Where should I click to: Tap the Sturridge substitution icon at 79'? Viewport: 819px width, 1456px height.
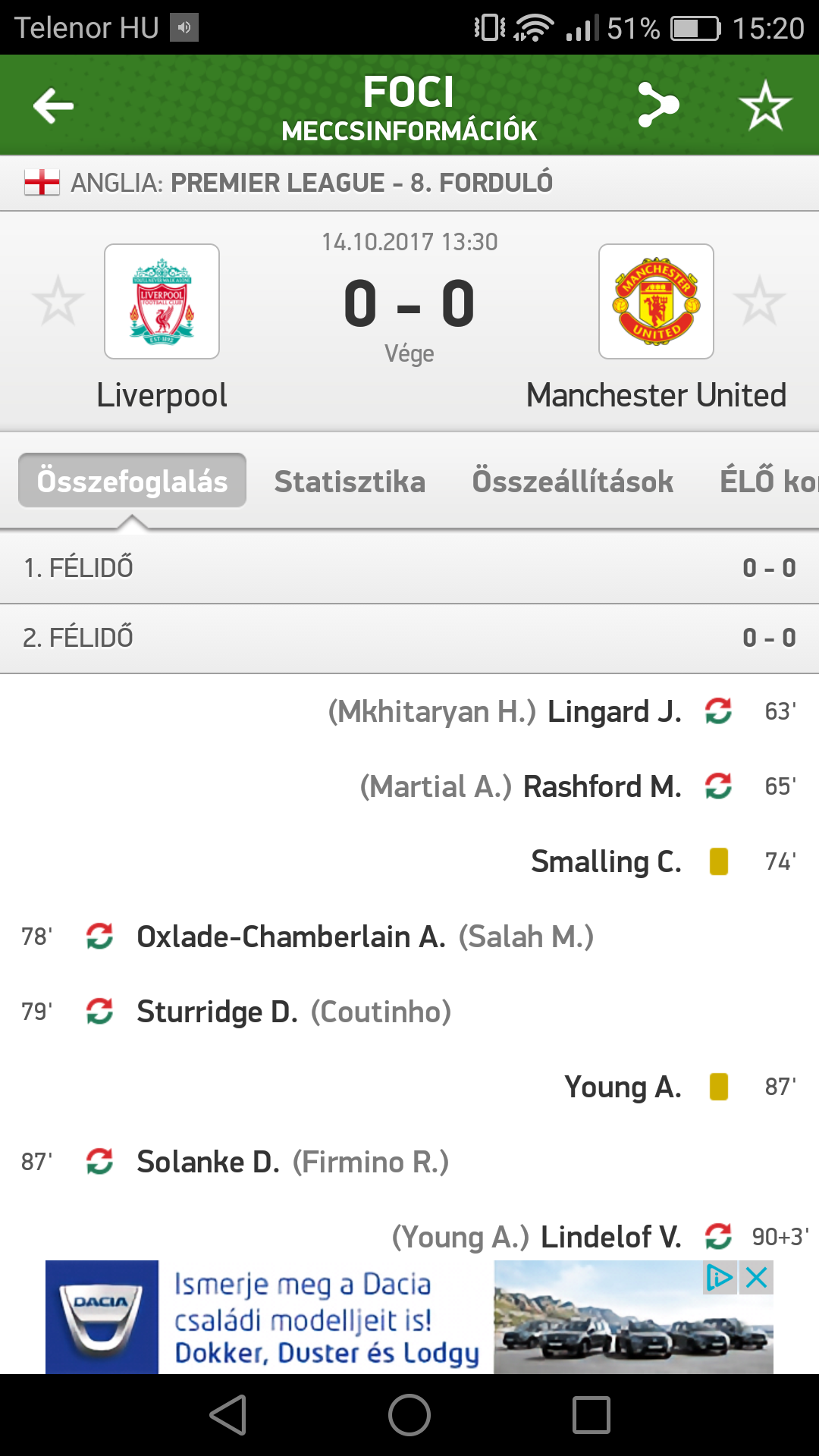click(x=99, y=1012)
